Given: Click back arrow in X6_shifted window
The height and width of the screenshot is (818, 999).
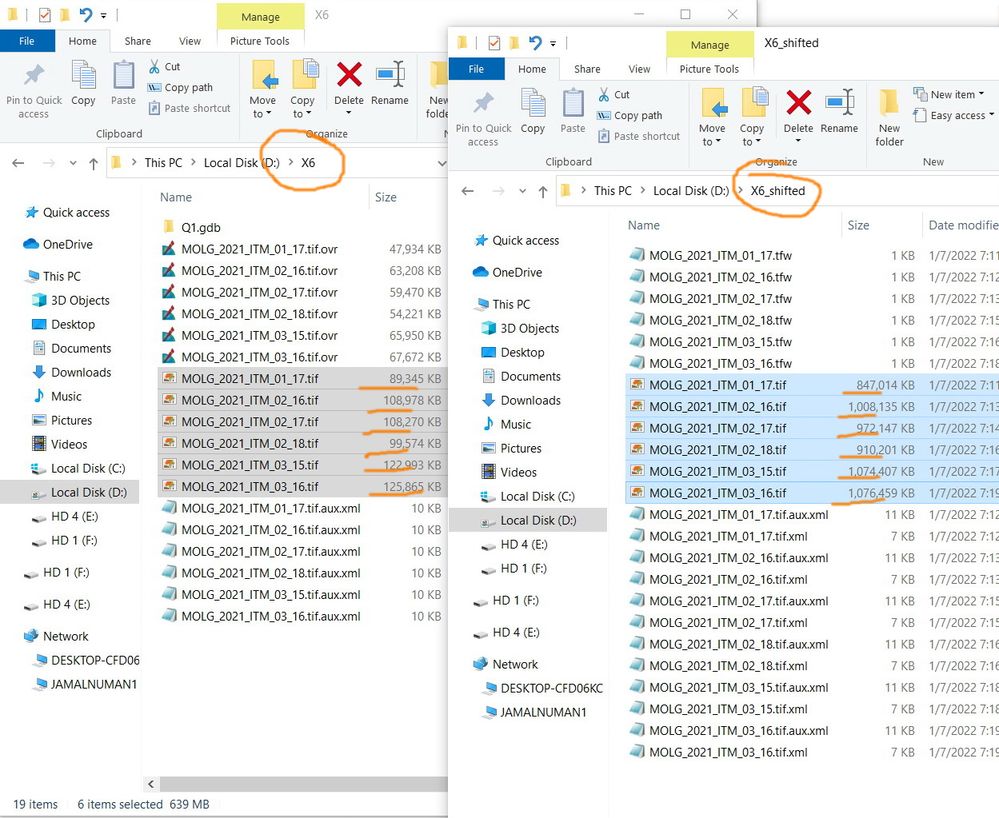Looking at the screenshot, I should (468, 191).
